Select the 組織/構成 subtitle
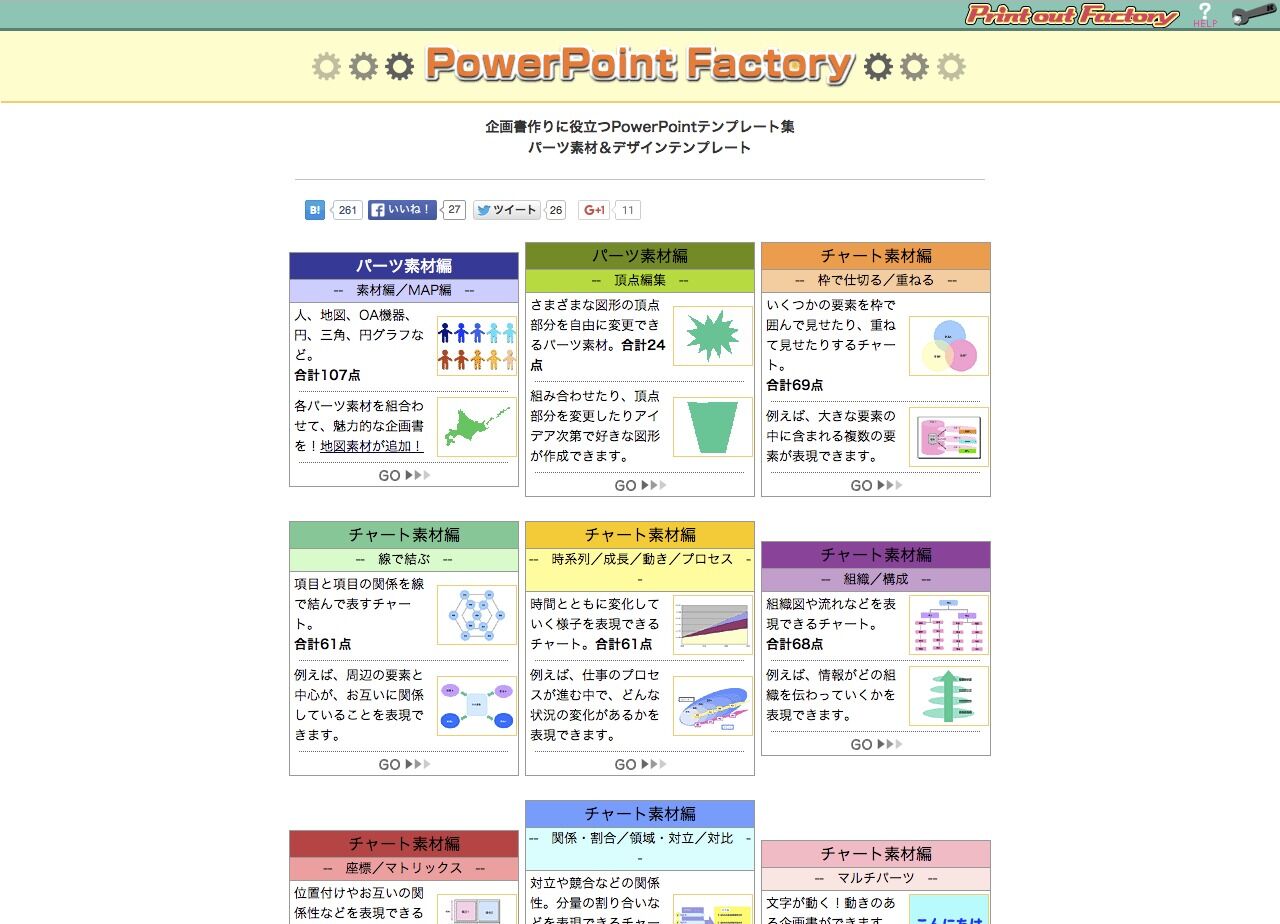Viewport: 1280px width, 924px height. point(876,579)
